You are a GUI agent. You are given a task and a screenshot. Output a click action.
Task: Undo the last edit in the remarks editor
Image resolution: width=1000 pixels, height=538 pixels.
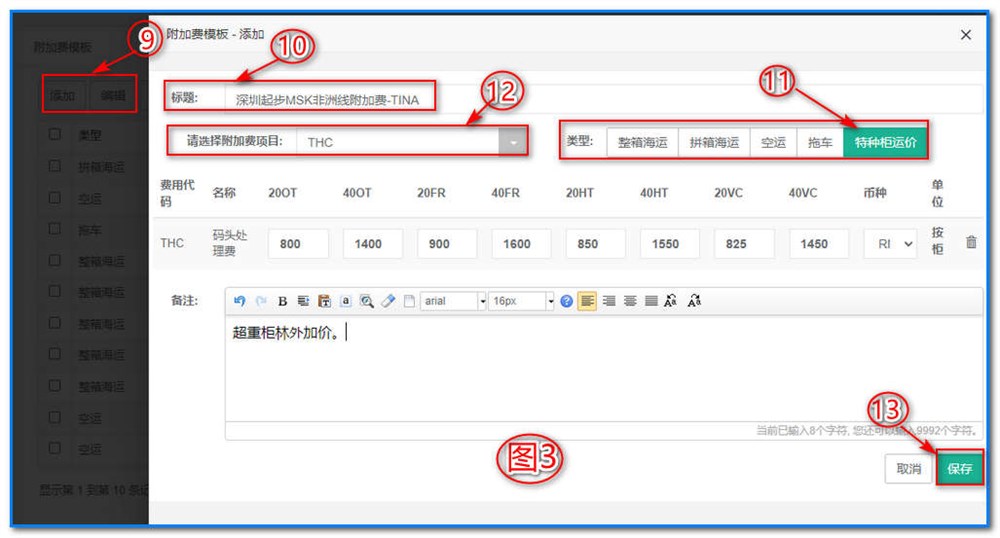(240, 301)
